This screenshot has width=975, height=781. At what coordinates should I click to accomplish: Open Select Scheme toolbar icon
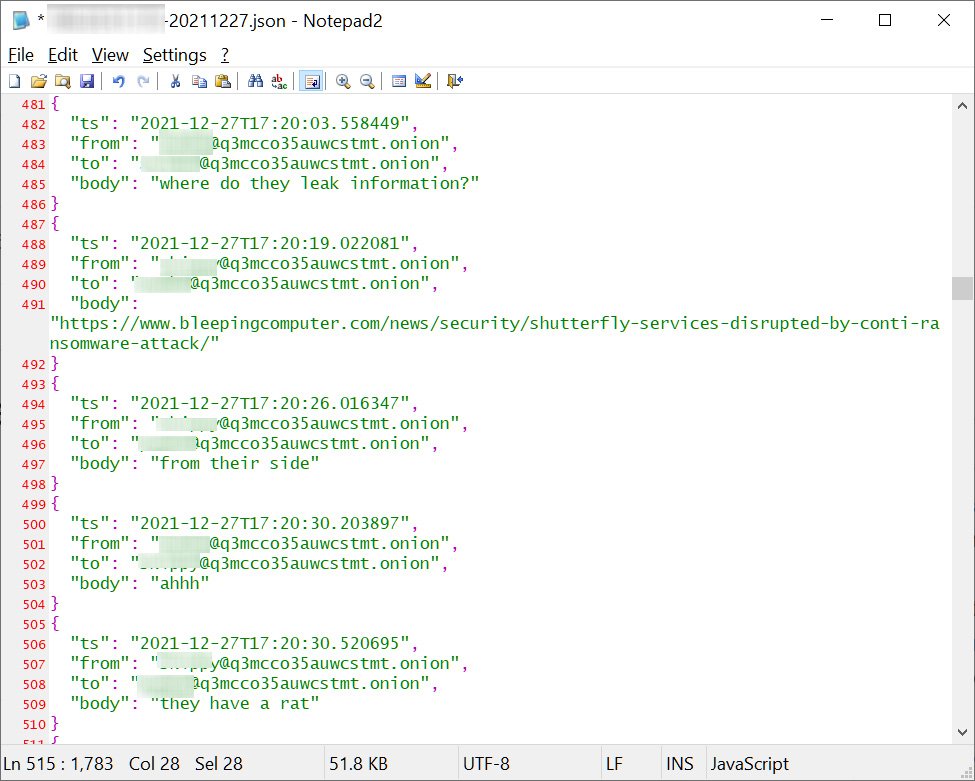399,81
